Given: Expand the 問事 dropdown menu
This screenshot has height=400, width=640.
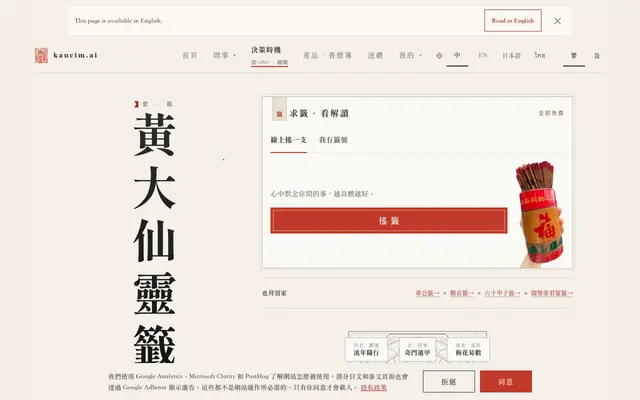Looking at the screenshot, I should click(224, 55).
